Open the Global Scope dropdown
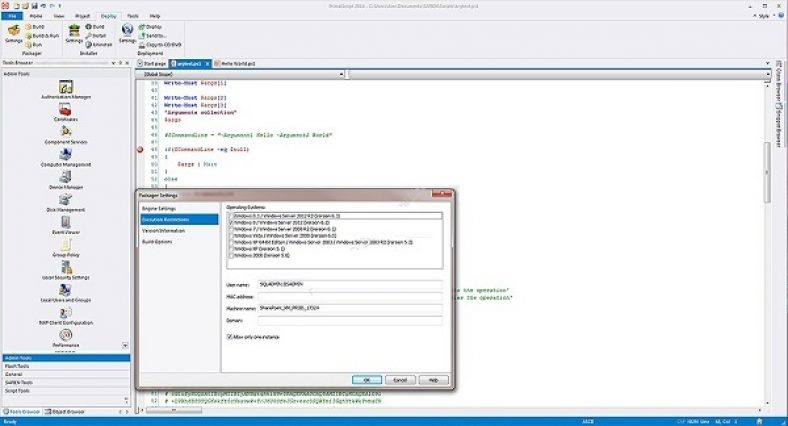The image size is (788, 426). click(341, 74)
